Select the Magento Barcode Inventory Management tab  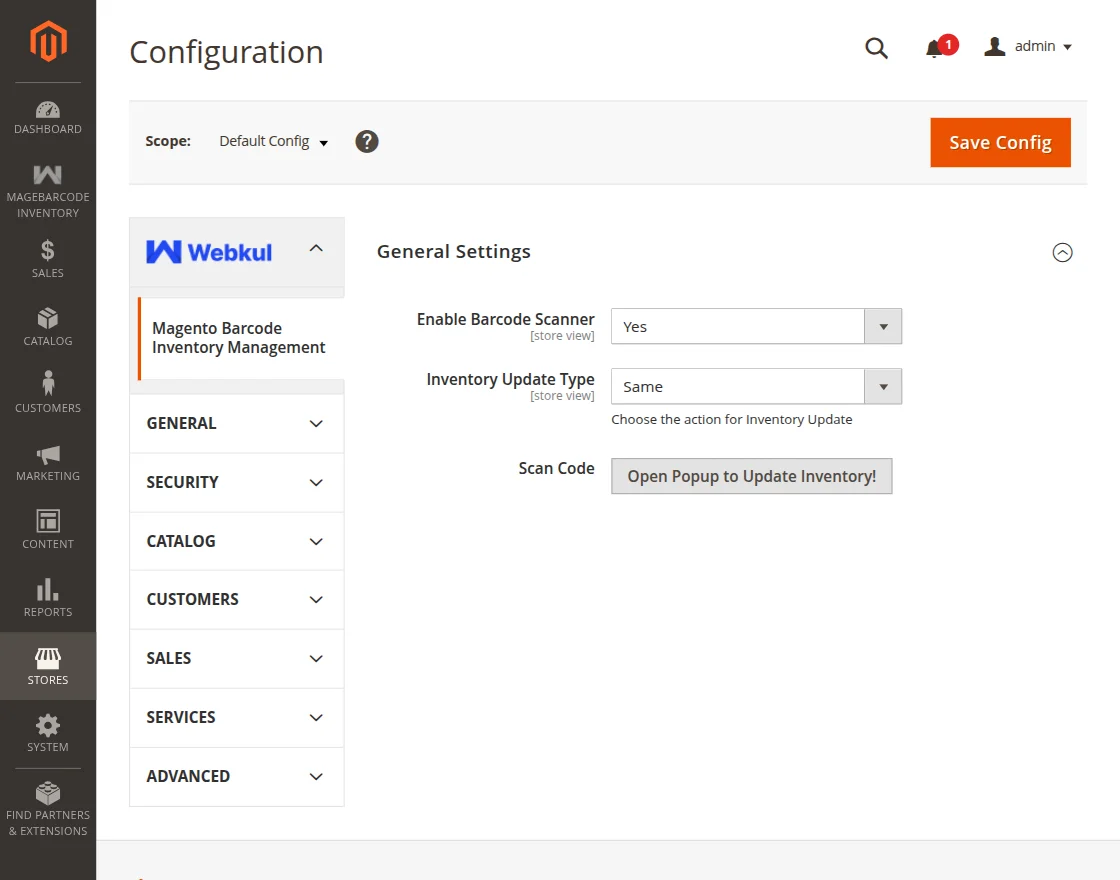click(238, 337)
